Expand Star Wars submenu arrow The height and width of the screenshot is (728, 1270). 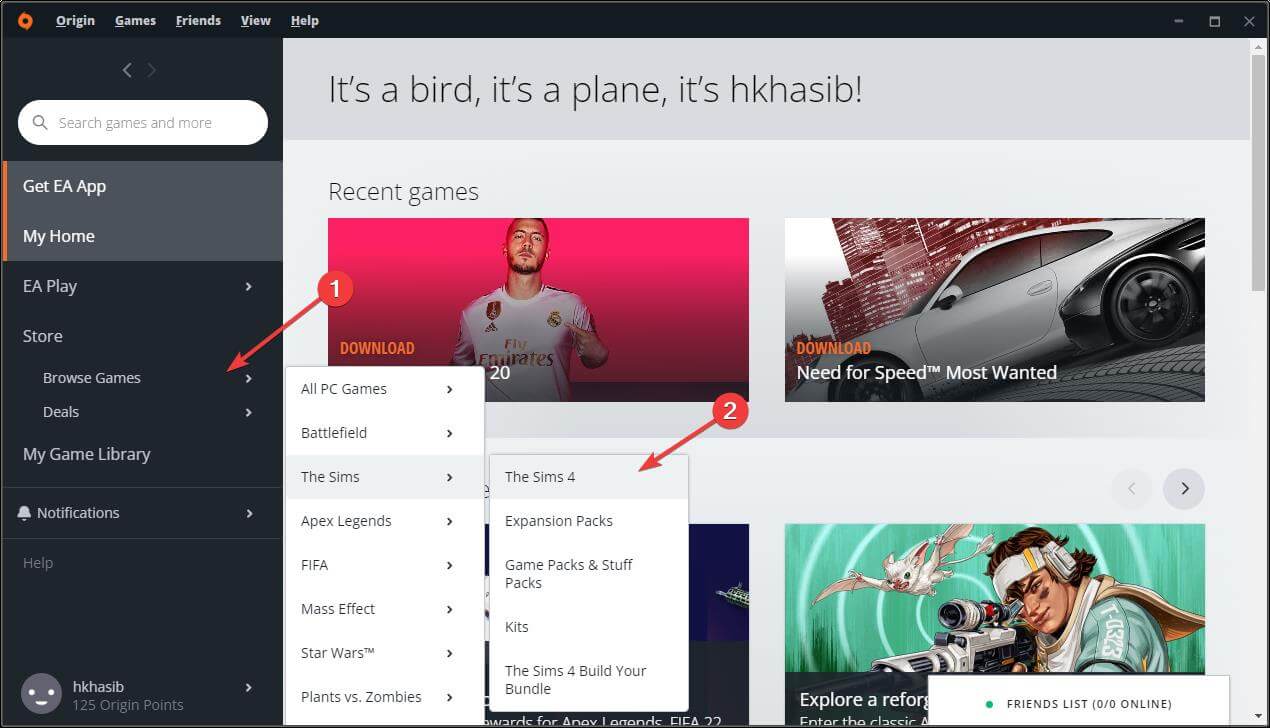450,653
